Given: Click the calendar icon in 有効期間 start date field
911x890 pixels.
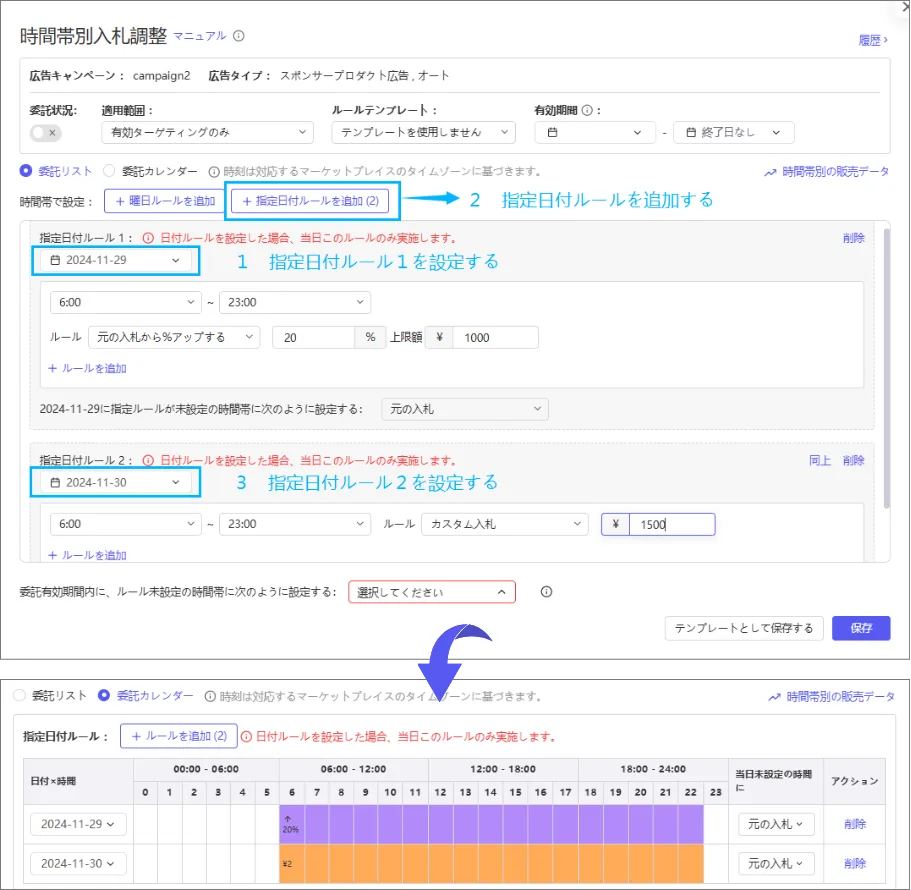Looking at the screenshot, I should (553, 132).
